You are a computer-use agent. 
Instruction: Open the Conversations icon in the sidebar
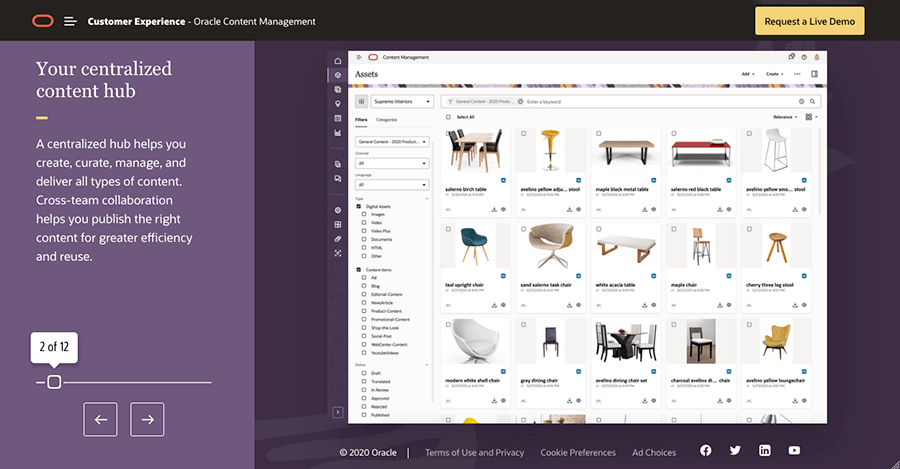(338, 179)
